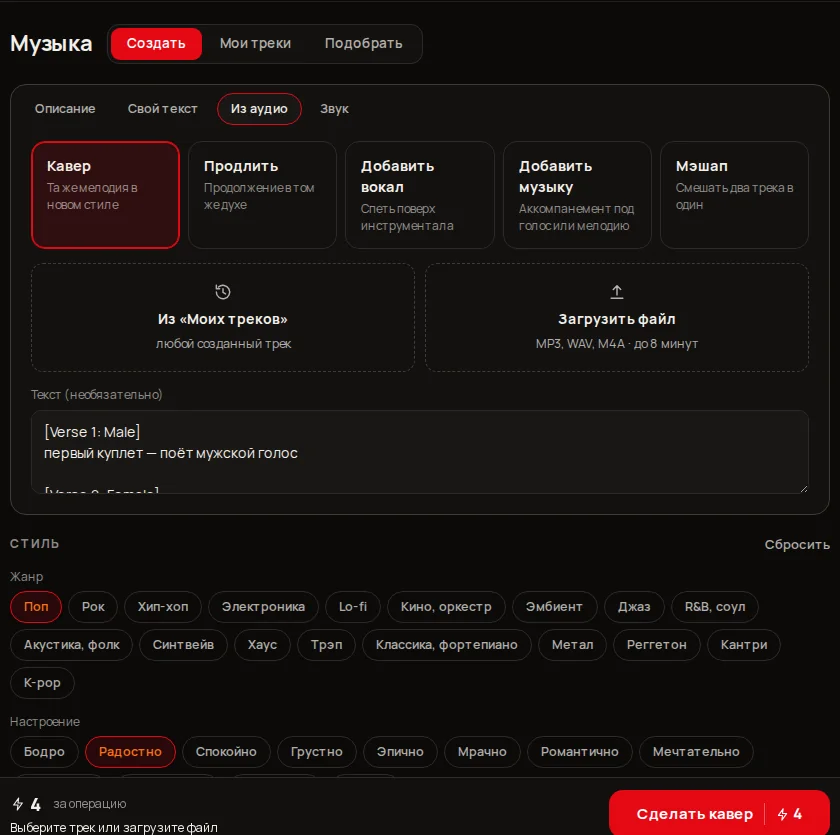Click the resize grip of the lyrics textarea
Viewport: 840px width, 835px height.
(x=804, y=488)
